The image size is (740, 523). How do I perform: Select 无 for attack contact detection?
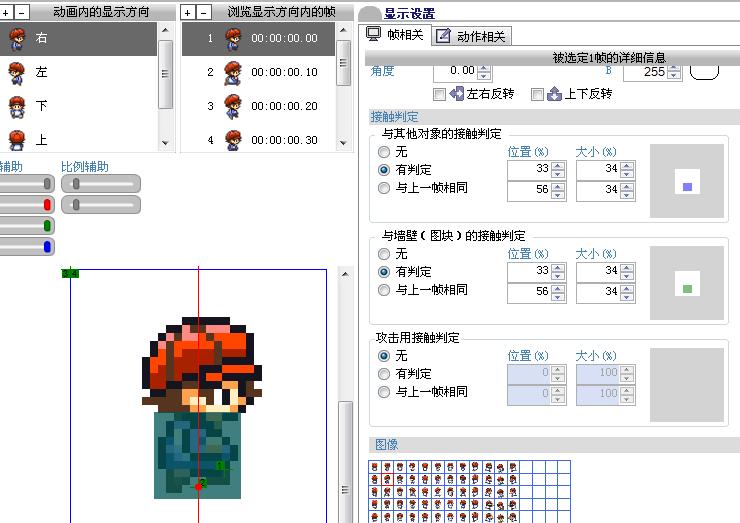pyautogui.click(x=384, y=356)
